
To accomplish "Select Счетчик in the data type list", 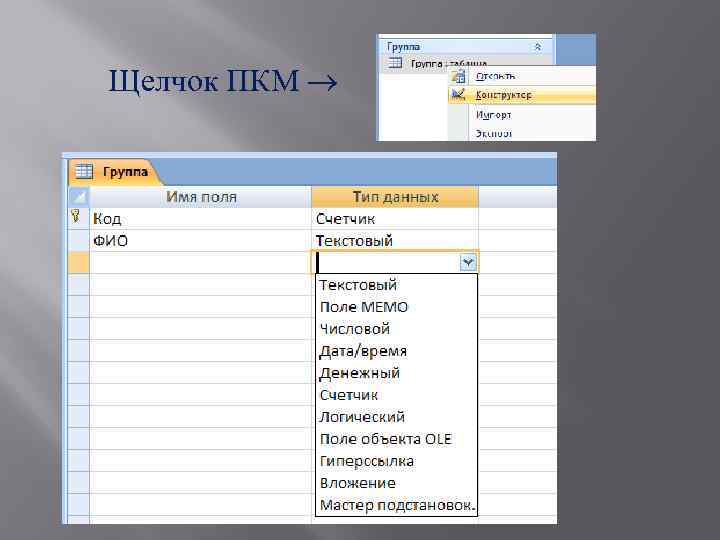I will coord(396,395).
